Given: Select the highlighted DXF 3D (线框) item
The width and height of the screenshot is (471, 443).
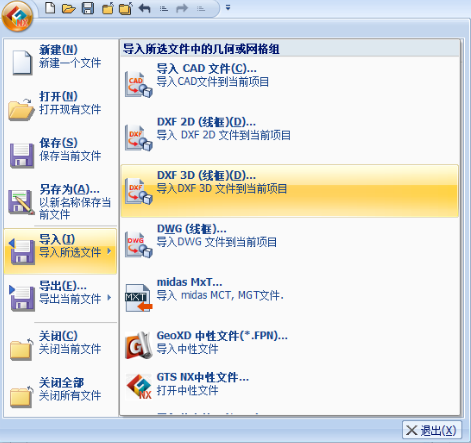Looking at the screenshot, I should (290, 191).
